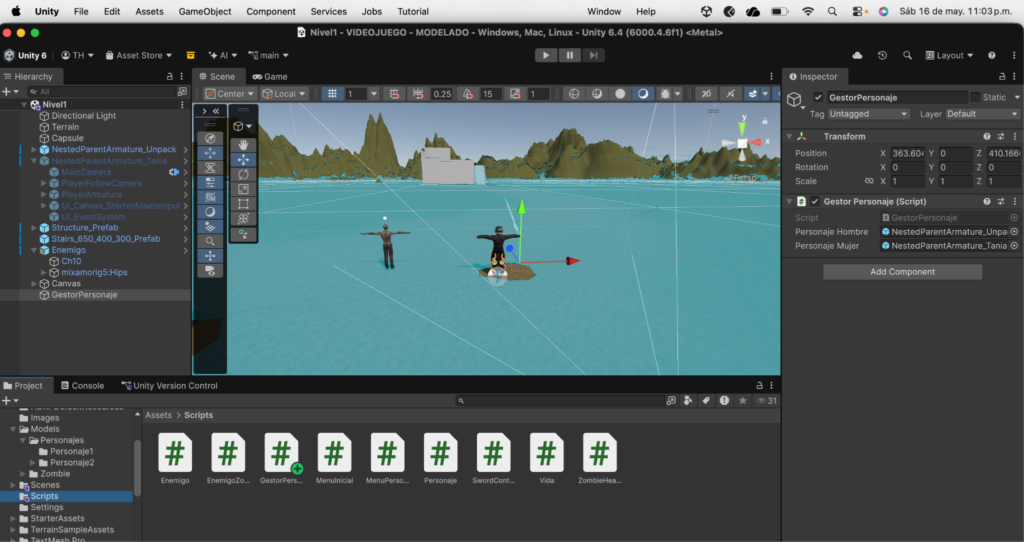This screenshot has width=1024, height=542.
Task: Click the Pause button
Action: point(569,56)
